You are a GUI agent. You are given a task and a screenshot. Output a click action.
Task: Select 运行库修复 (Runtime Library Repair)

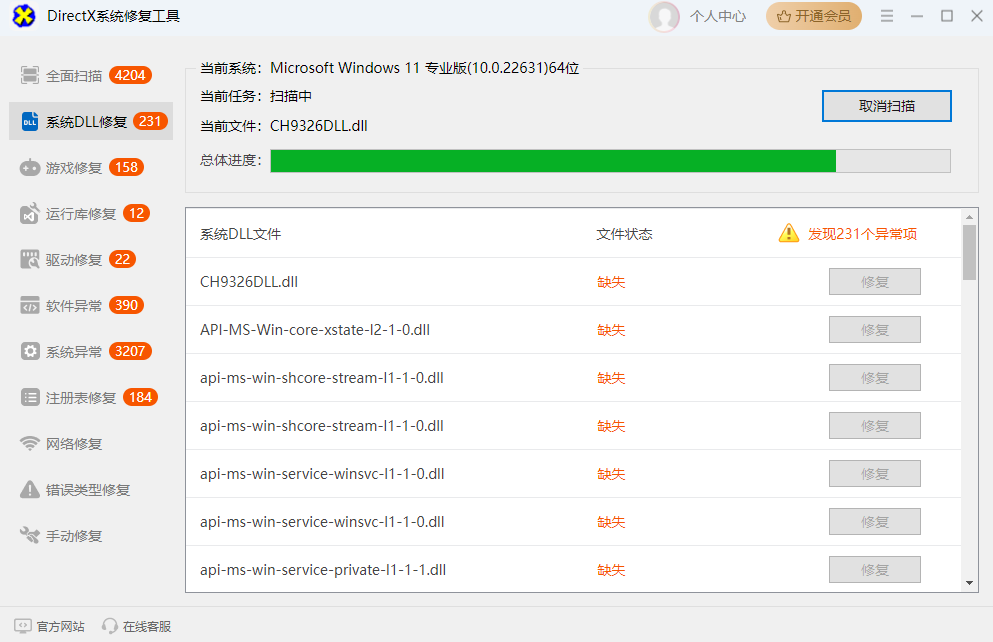point(70,213)
